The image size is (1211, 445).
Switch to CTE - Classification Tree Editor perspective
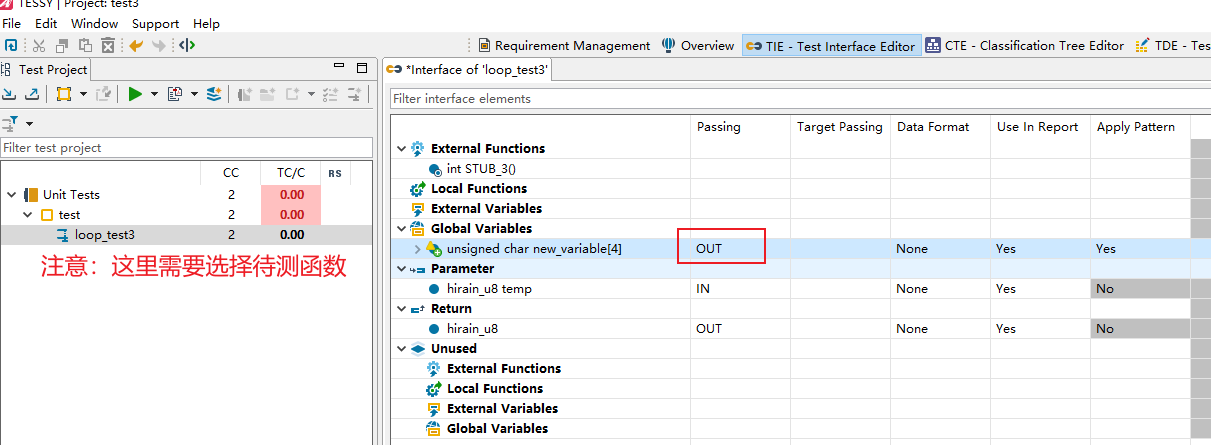pos(1024,46)
